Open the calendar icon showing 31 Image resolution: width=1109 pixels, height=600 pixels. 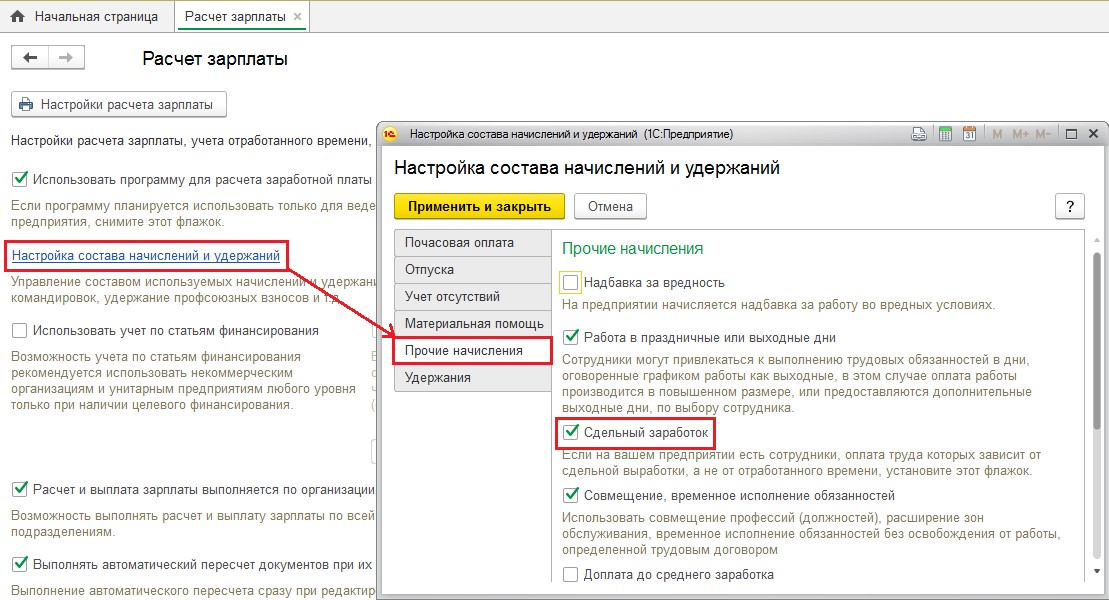(969, 134)
